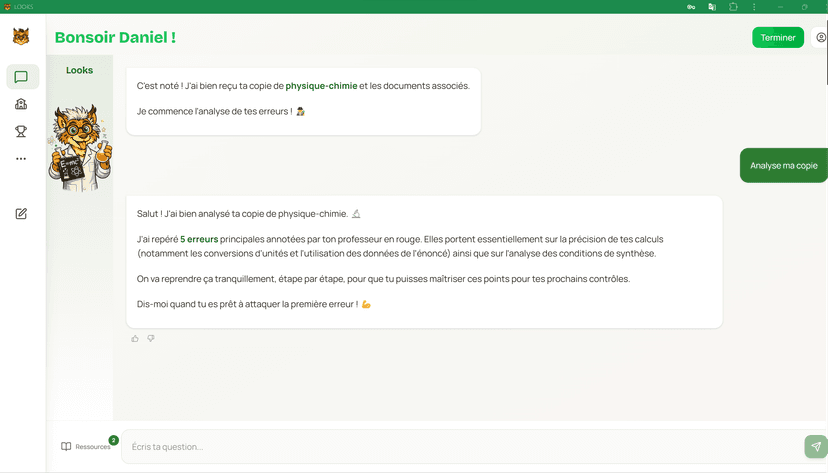Focus the 'Écris ta question' input field

click(x=460, y=447)
